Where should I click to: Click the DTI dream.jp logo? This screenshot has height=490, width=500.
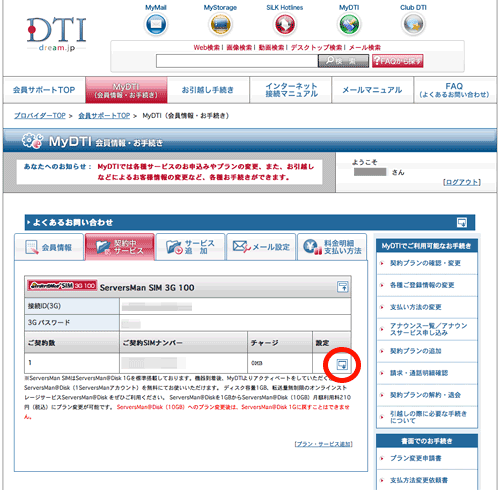[56, 34]
